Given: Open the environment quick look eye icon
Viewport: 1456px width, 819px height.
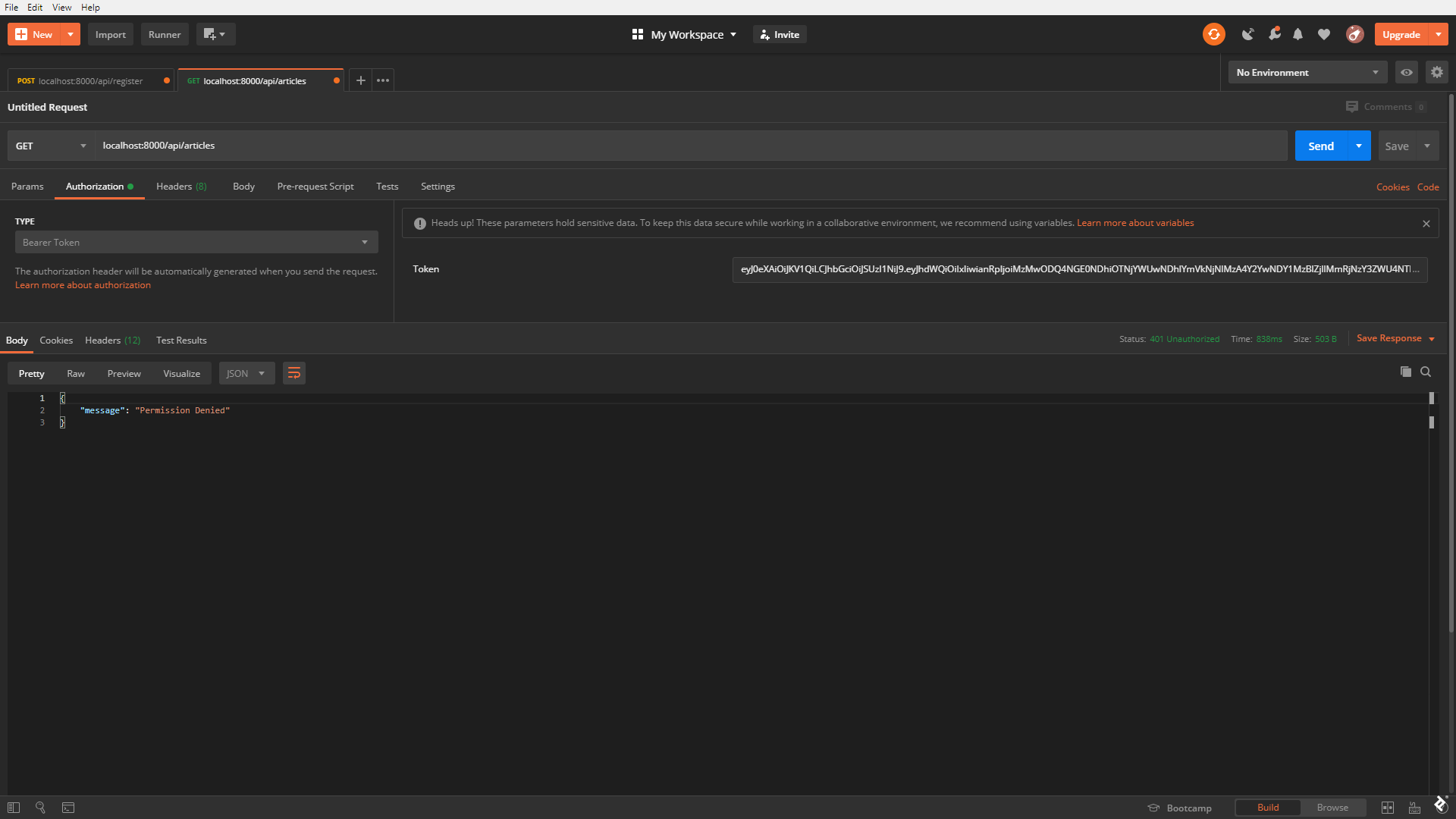Looking at the screenshot, I should 1406,72.
